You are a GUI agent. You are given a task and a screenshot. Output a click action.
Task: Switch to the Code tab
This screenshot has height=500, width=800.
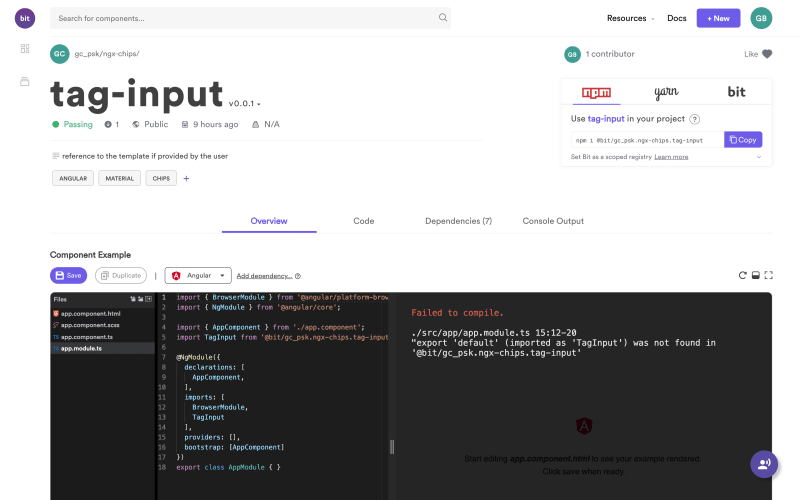pos(364,221)
